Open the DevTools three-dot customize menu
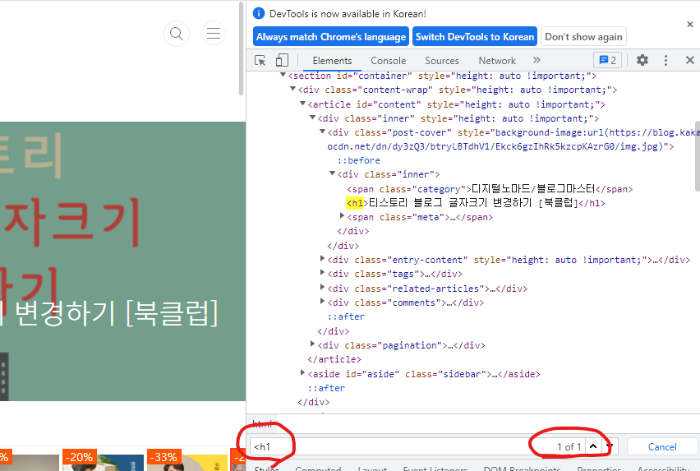 coord(665,61)
